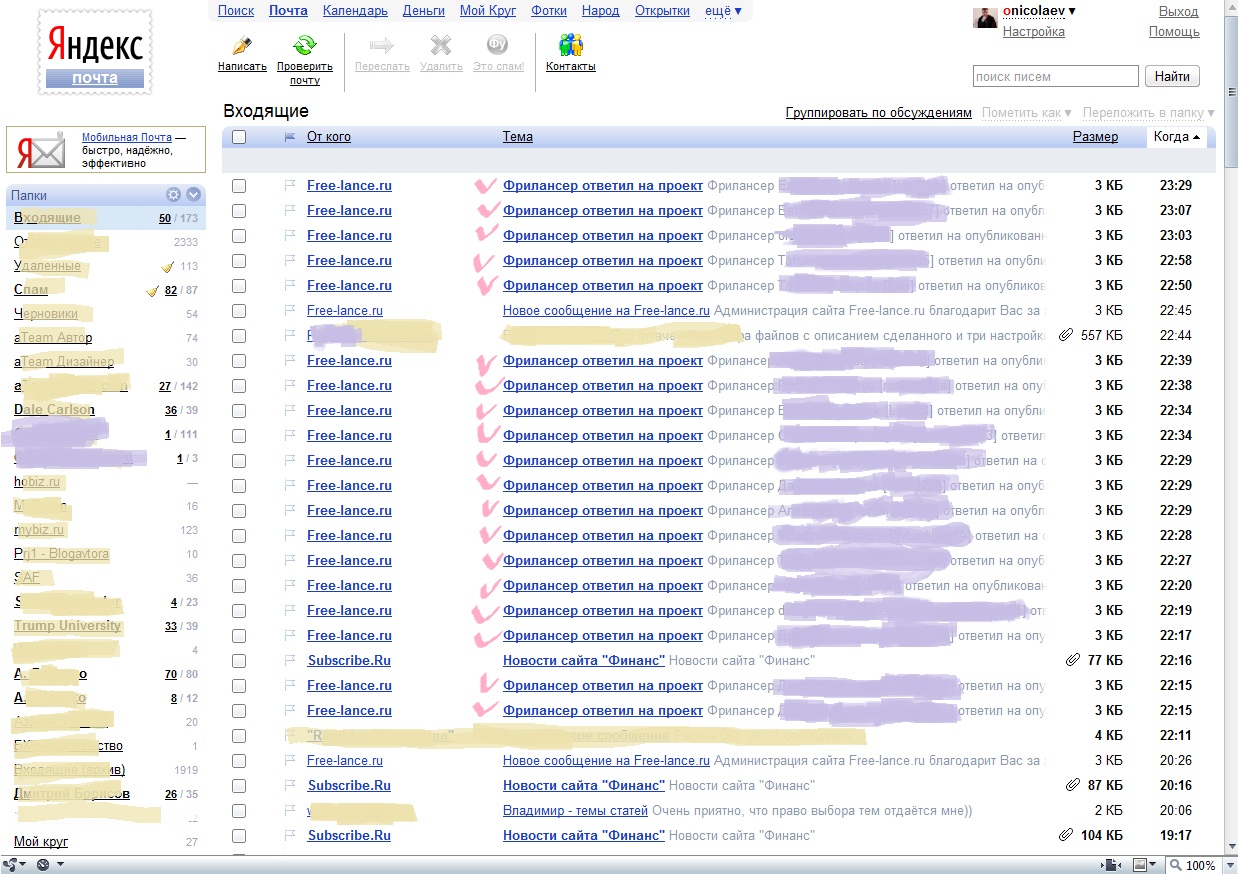This screenshot has width=1238, height=874.
Task: Go to Деньги in the top navigation
Action: pyautogui.click(x=423, y=11)
